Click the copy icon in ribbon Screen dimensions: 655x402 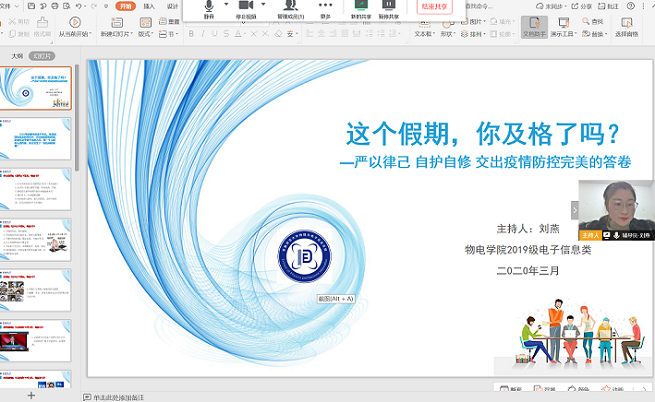pyautogui.click(x=13, y=34)
